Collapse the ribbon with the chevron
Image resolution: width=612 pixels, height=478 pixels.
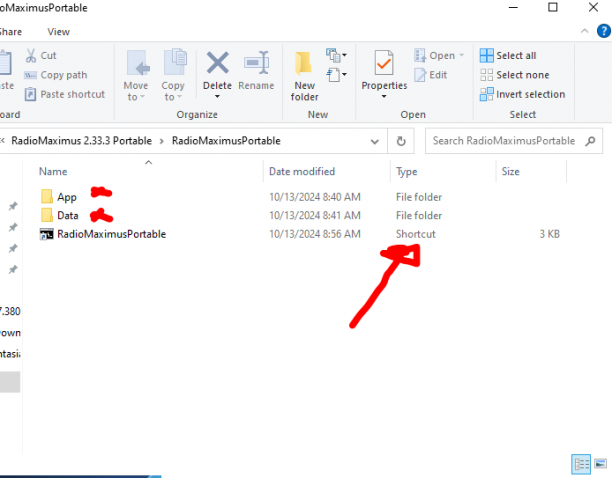(584, 31)
